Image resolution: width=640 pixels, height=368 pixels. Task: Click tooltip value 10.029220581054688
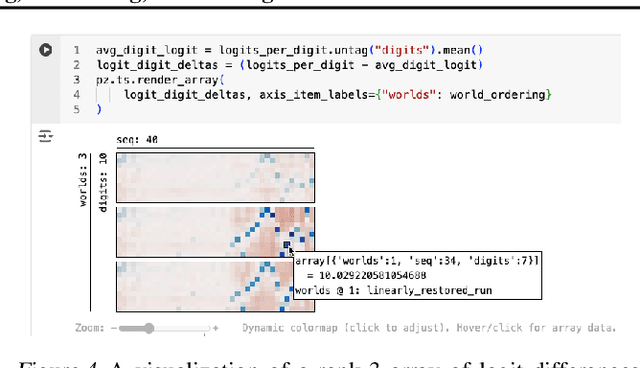(x=373, y=276)
